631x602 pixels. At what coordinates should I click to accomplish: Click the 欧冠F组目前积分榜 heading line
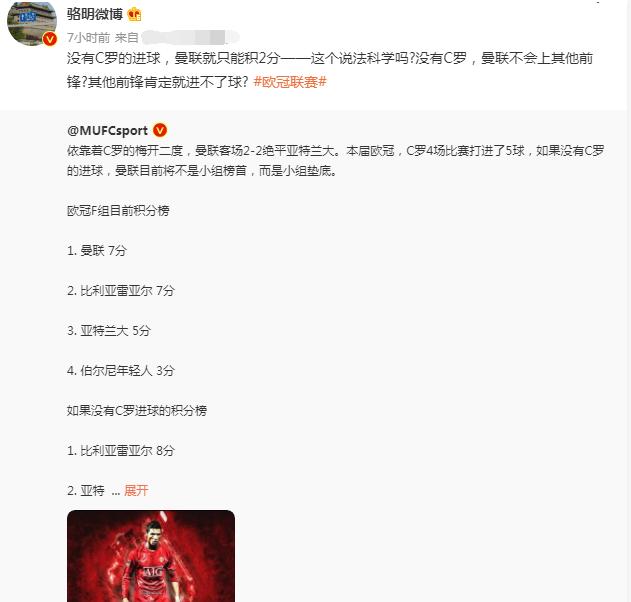click(x=118, y=210)
